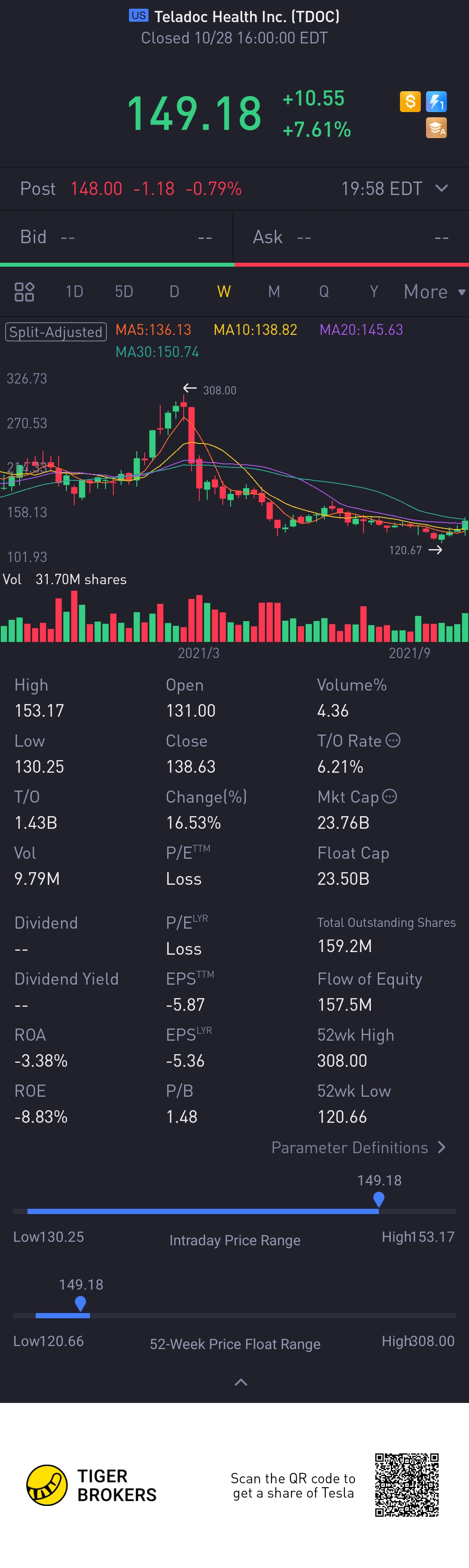Expand the post-market time dropdown chevron
Viewport: 469px width, 1568px height.
442,188
